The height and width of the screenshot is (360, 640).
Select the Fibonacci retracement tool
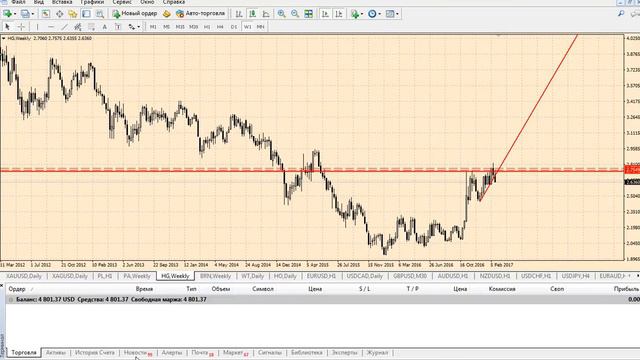[x=91, y=27]
